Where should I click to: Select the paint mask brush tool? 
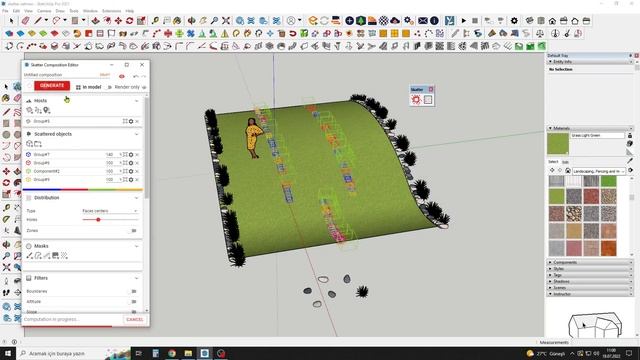(x=29, y=256)
